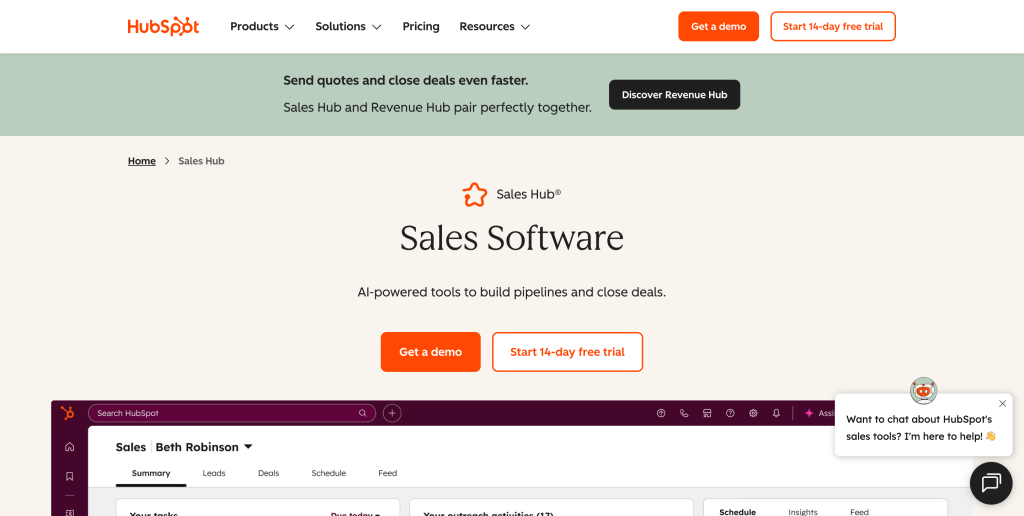Select the Schedule tab next to Deals
Viewport: 1024px width, 516px height.
(x=328, y=474)
